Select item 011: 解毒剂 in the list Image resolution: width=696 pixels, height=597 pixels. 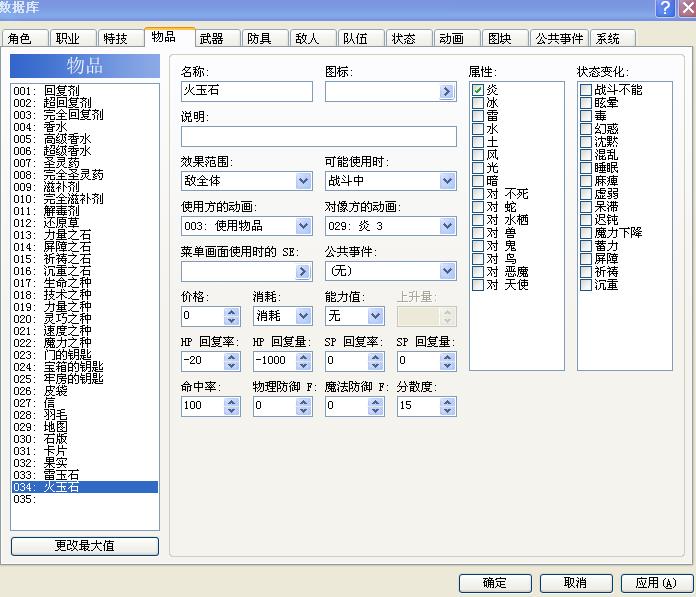point(85,211)
